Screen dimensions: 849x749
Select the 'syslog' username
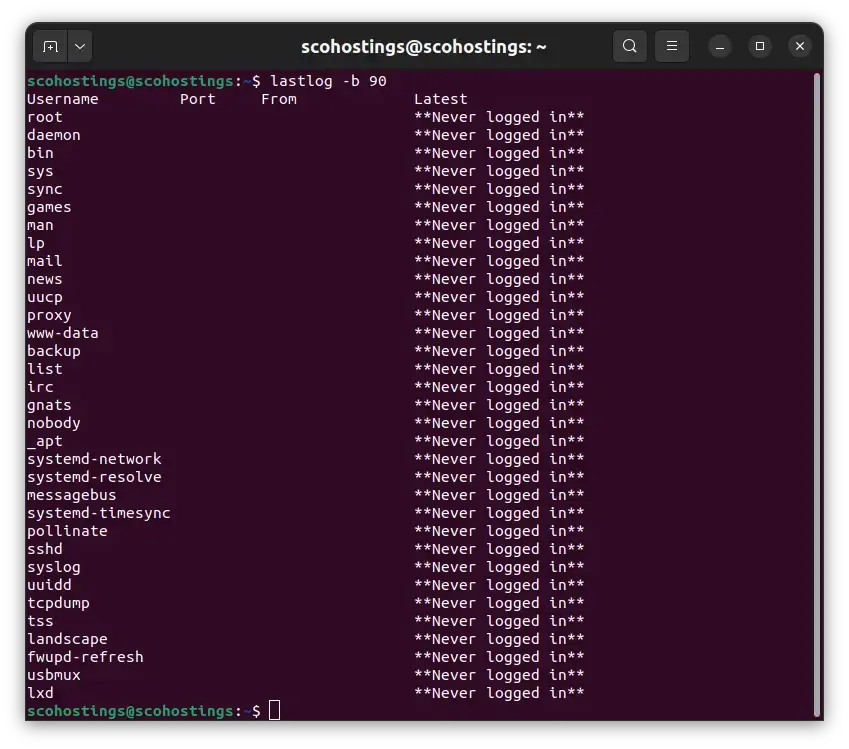pyautogui.click(x=54, y=566)
